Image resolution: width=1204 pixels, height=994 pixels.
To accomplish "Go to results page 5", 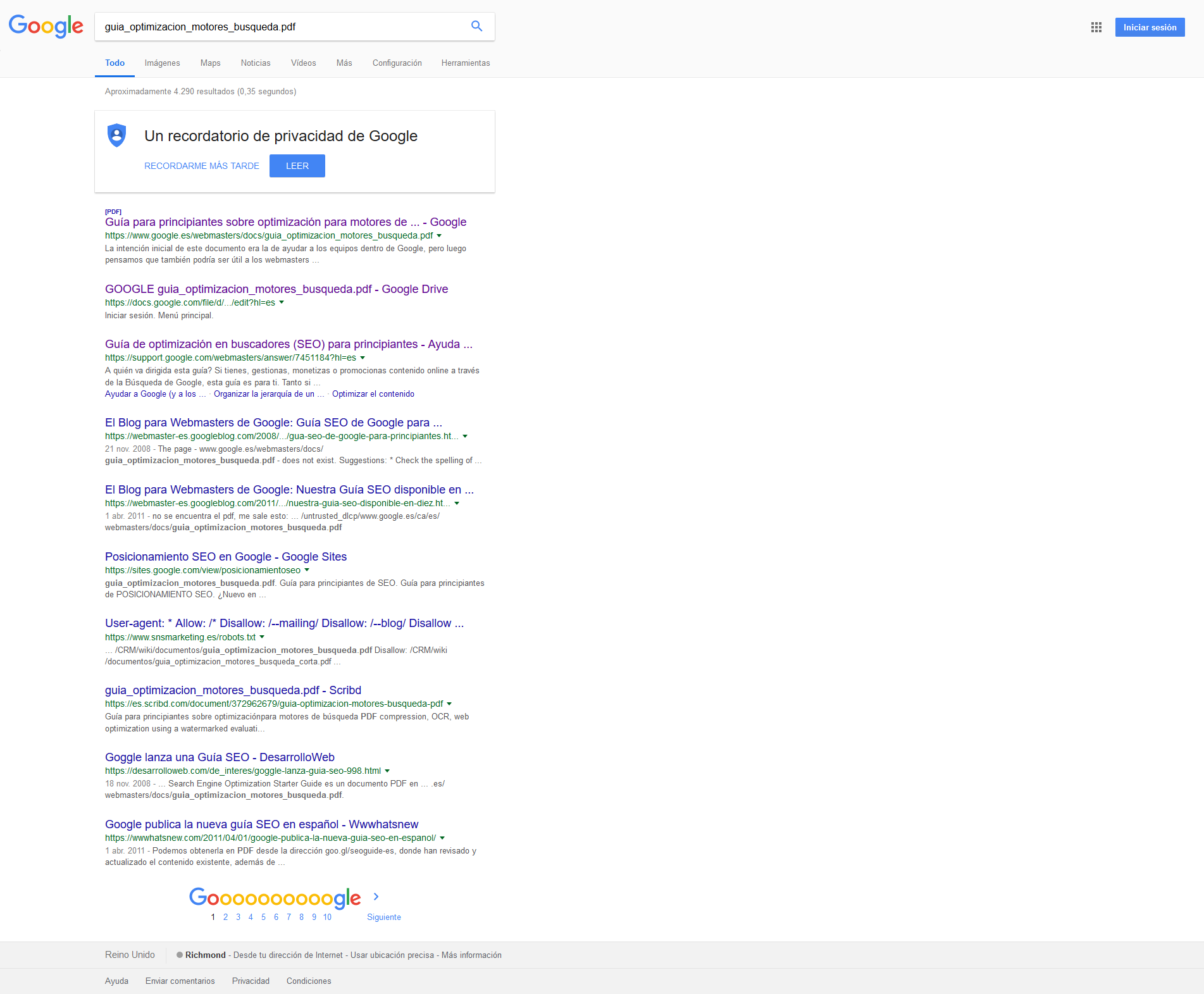I will [263, 917].
